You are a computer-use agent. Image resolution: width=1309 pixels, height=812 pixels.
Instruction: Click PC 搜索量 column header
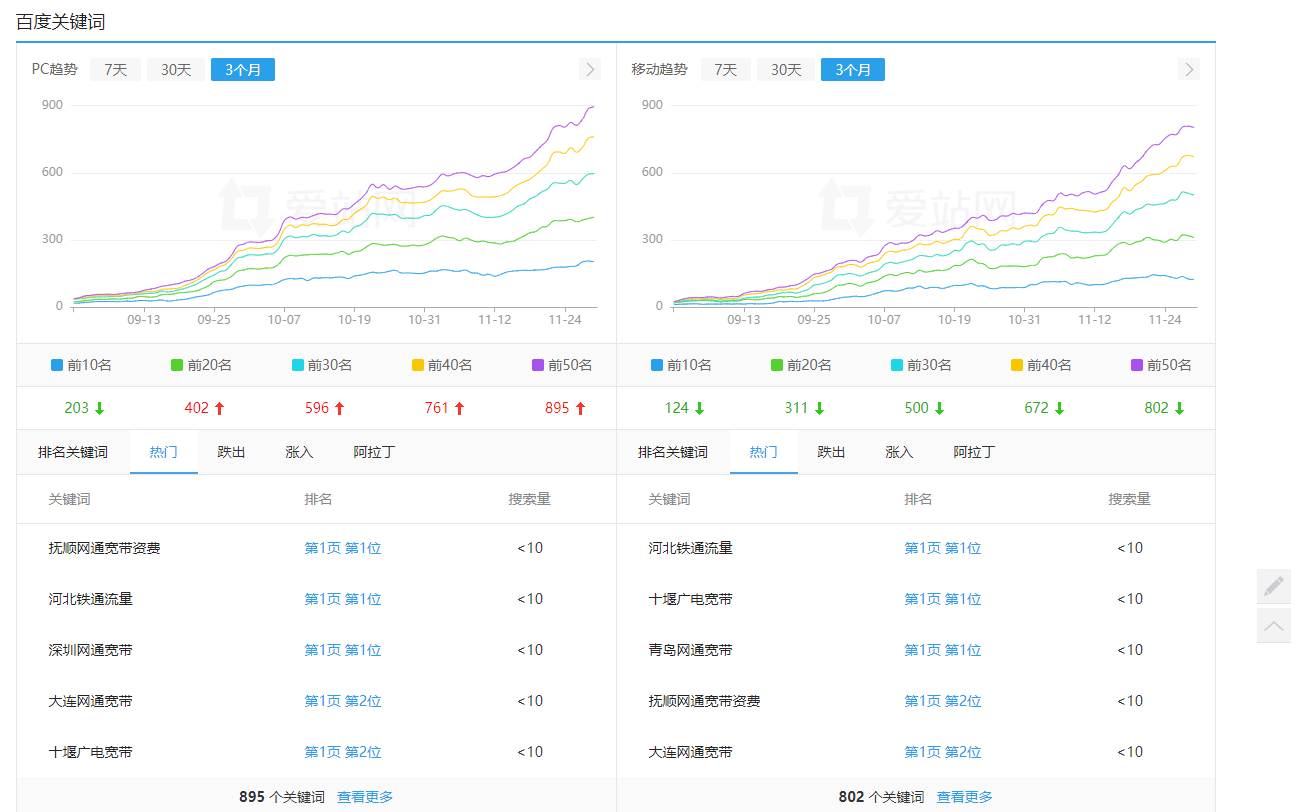coord(529,499)
